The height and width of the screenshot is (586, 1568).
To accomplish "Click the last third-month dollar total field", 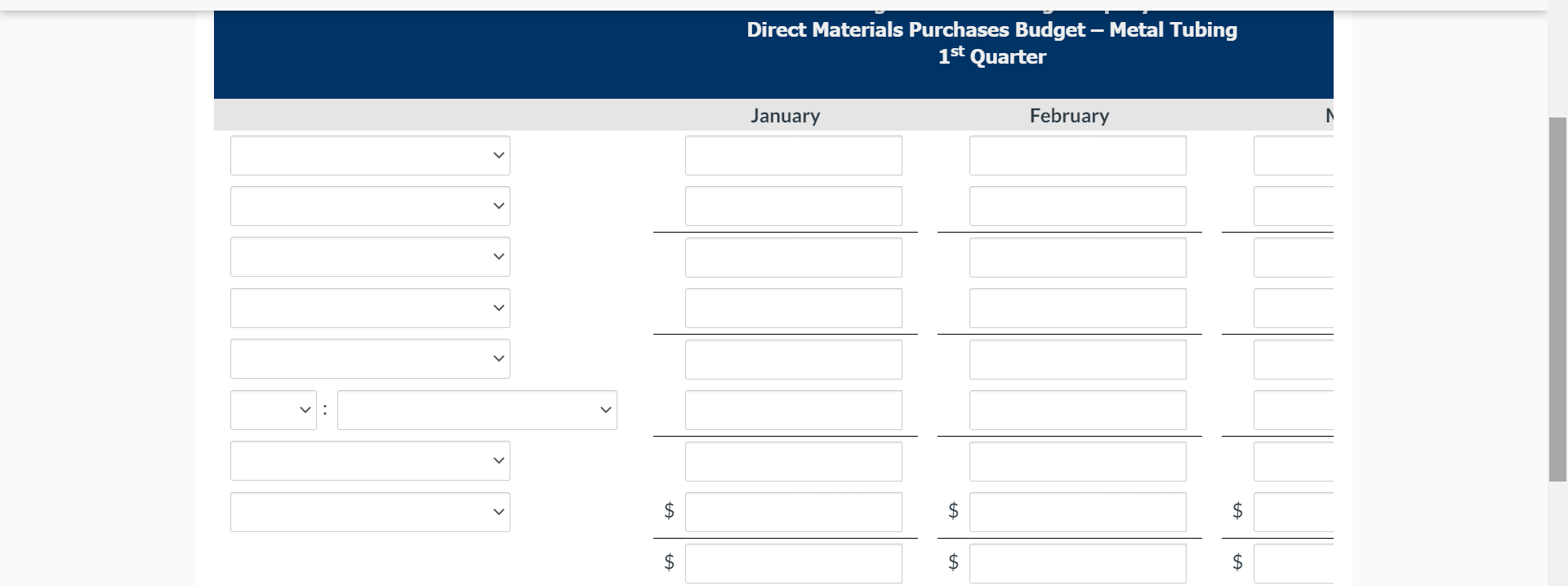I will click(1294, 563).
